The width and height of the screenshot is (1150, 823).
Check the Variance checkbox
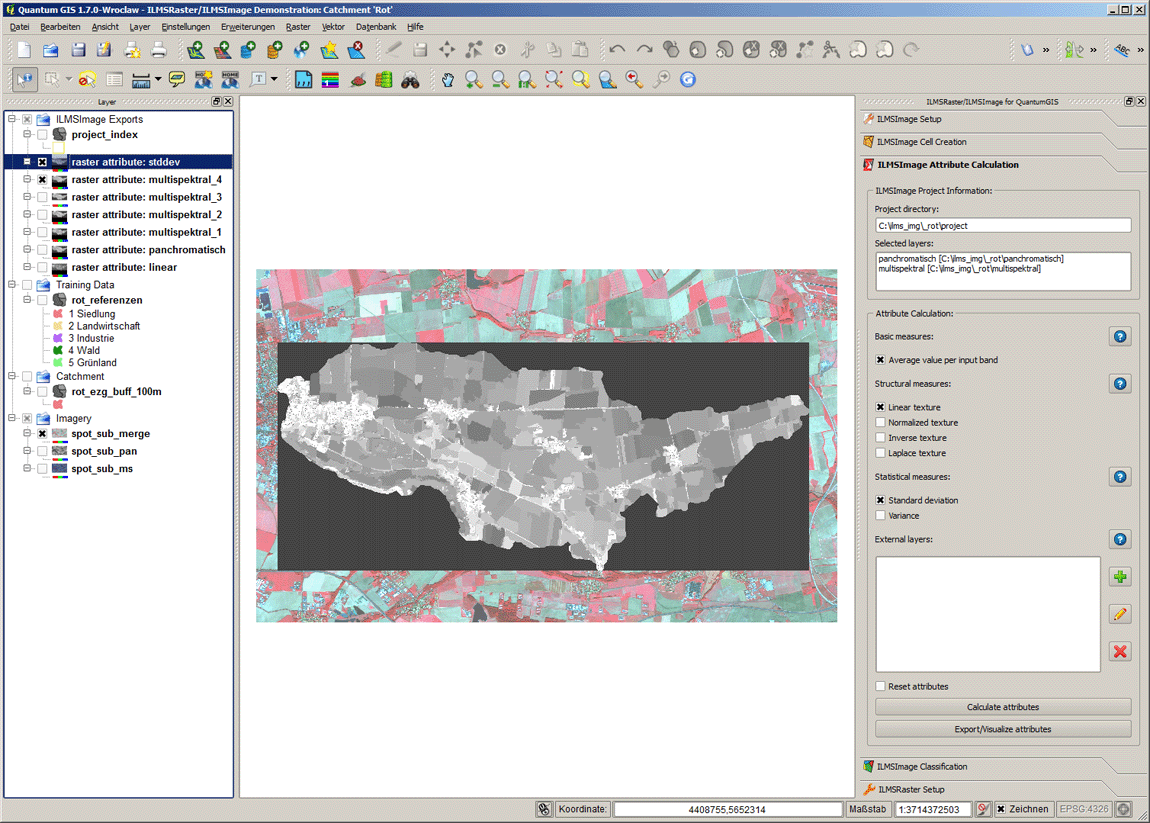click(x=880, y=516)
